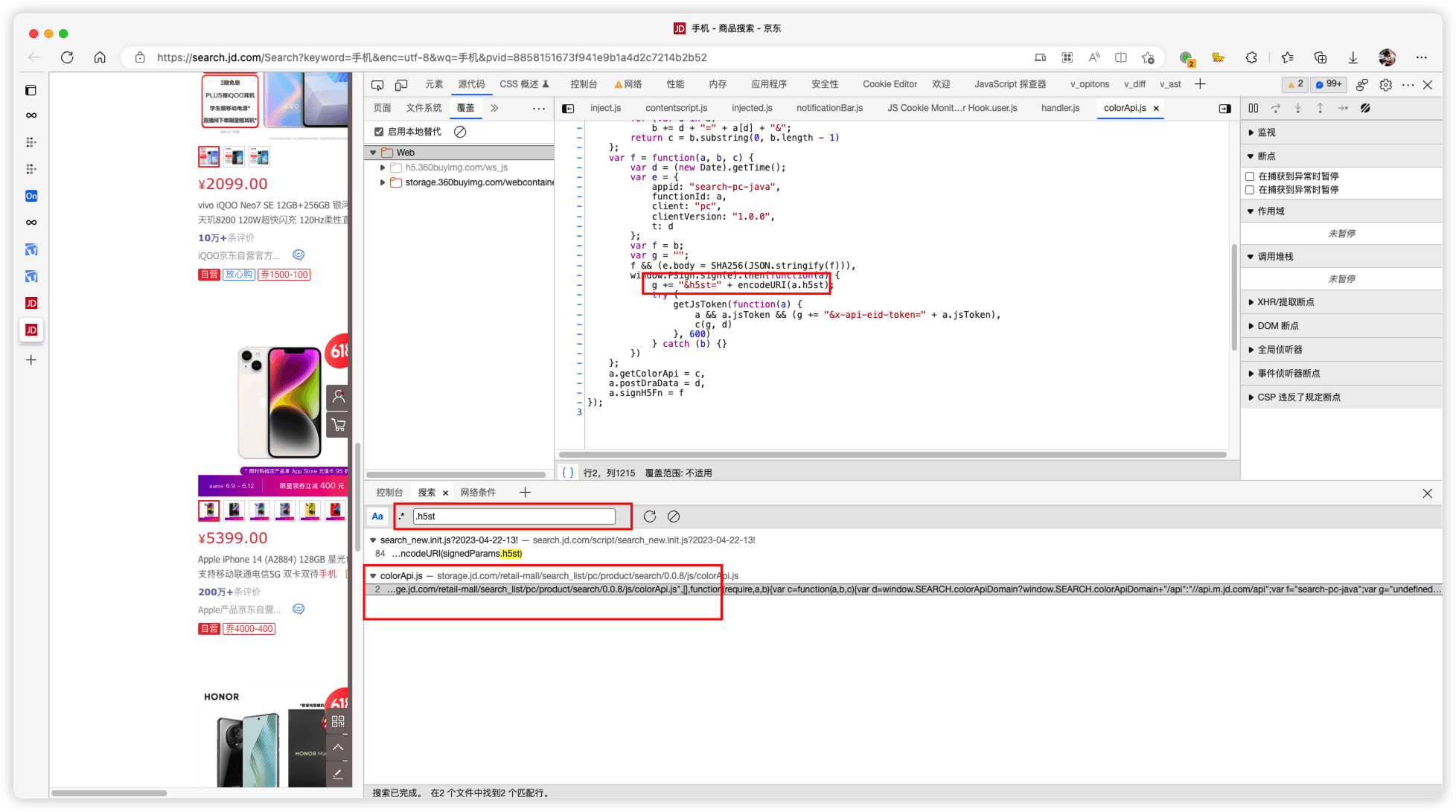The width and height of the screenshot is (1456, 812).
Task: Click the deactivate breakpoints icon
Action: [1365, 109]
